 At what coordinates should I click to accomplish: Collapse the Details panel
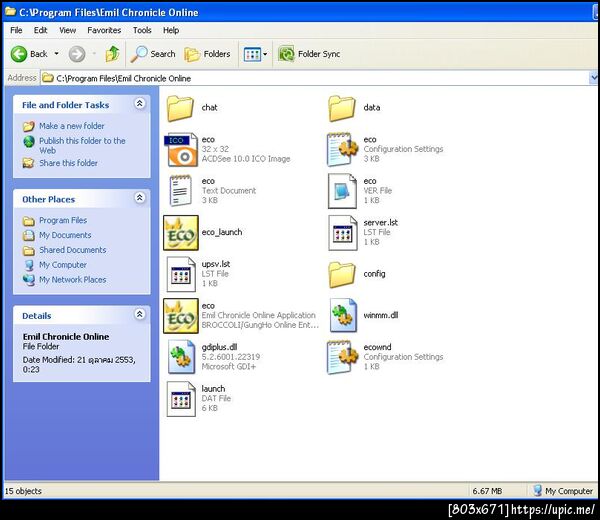pyautogui.click(x=140, y=314)
